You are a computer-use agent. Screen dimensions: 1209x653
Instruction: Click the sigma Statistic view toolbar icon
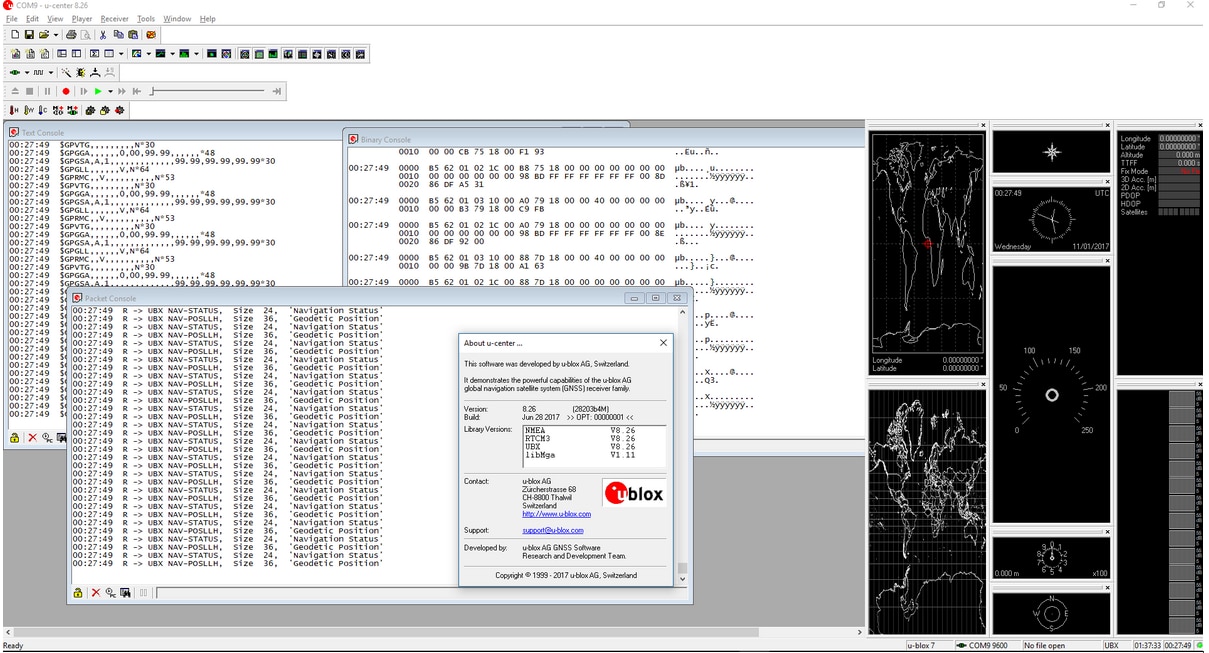94,54
